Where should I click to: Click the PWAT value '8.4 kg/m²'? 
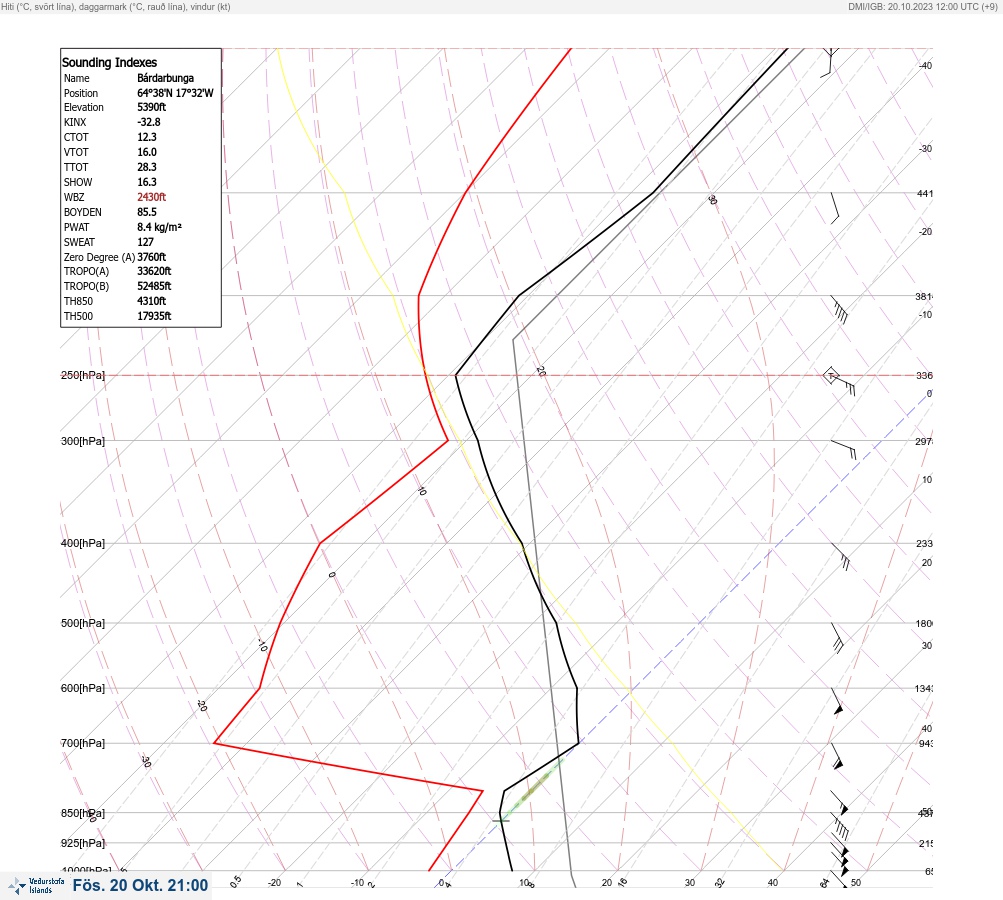tap(159, 227)
